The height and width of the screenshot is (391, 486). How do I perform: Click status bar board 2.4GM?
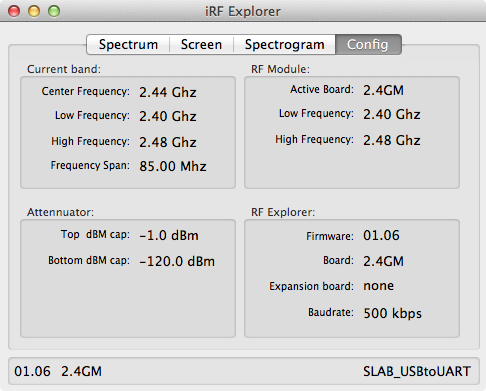pos(81,371)
